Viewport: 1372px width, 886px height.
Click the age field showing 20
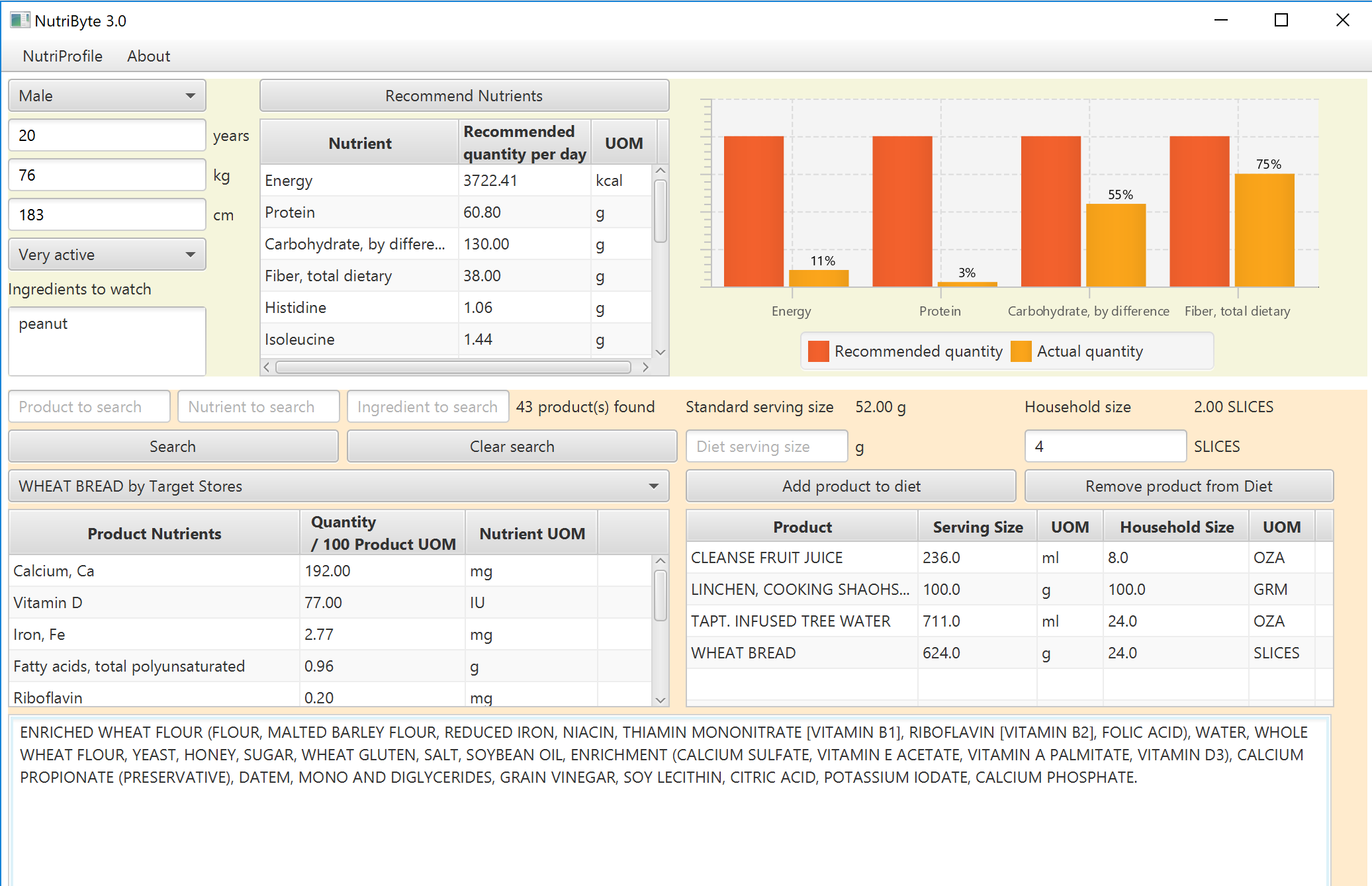tap(107, 136)
